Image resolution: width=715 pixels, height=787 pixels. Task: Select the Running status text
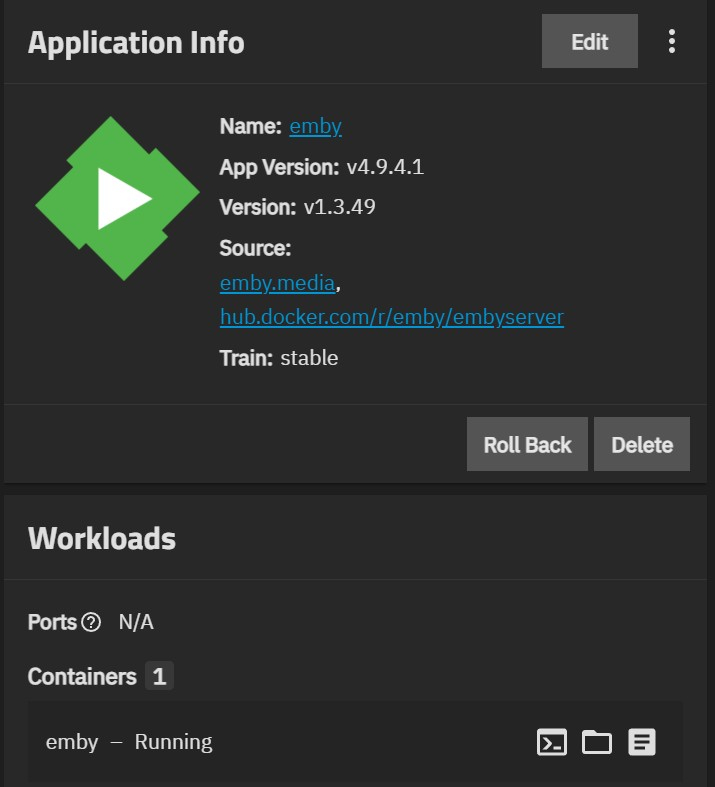173,742
